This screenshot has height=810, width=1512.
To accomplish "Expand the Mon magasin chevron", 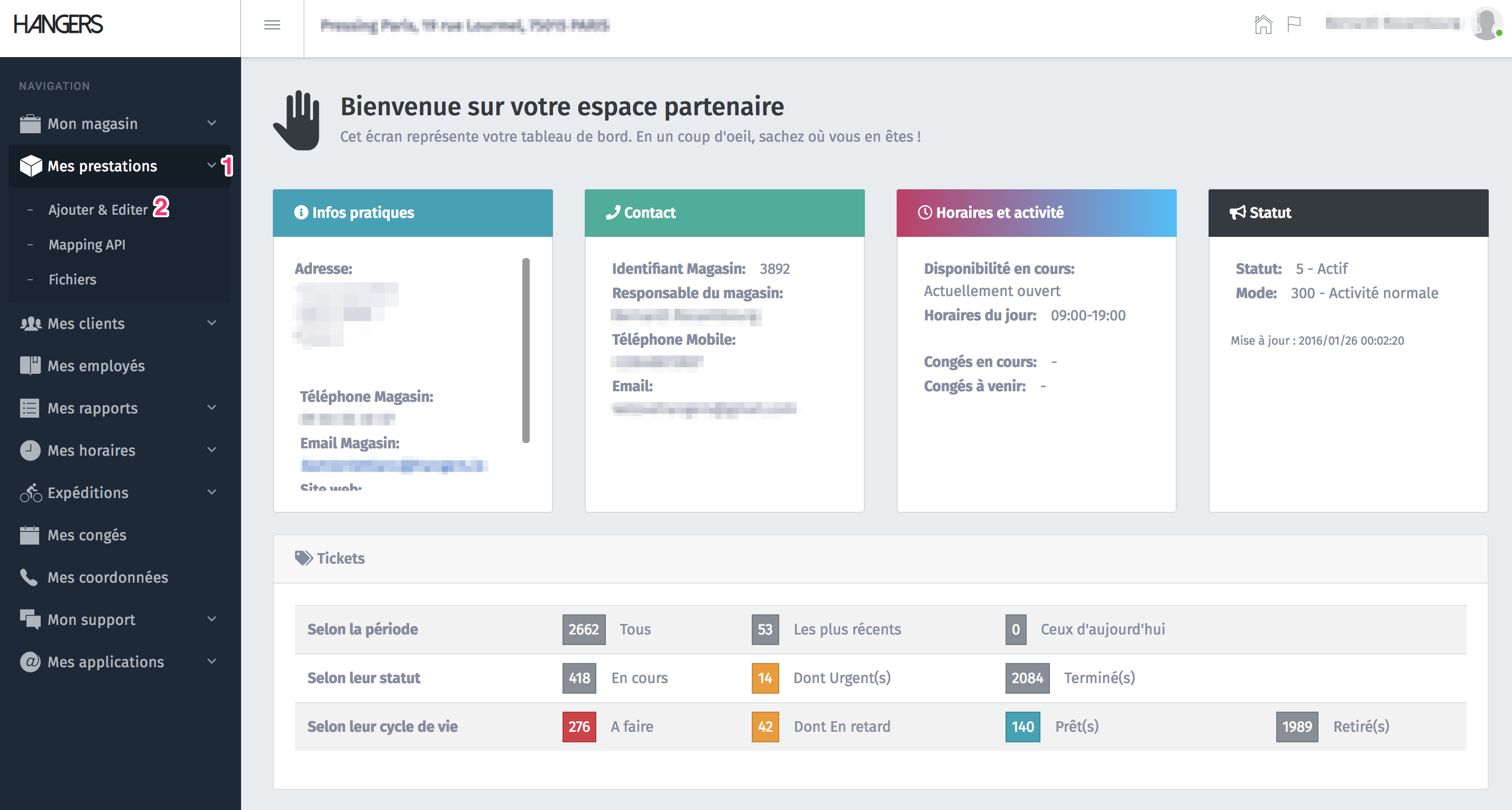I will (x=212, y=123).
